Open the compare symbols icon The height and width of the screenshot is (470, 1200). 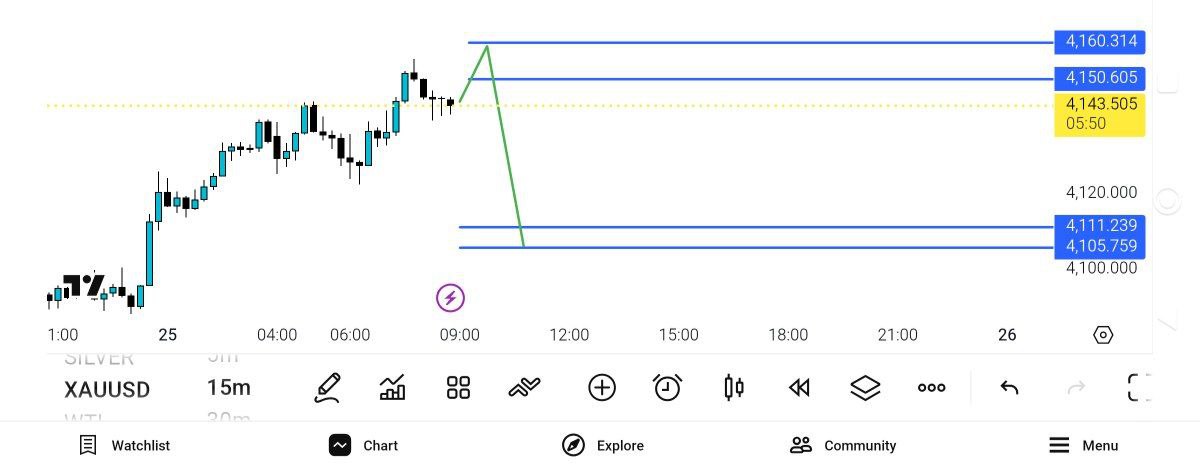pos(525,388)
